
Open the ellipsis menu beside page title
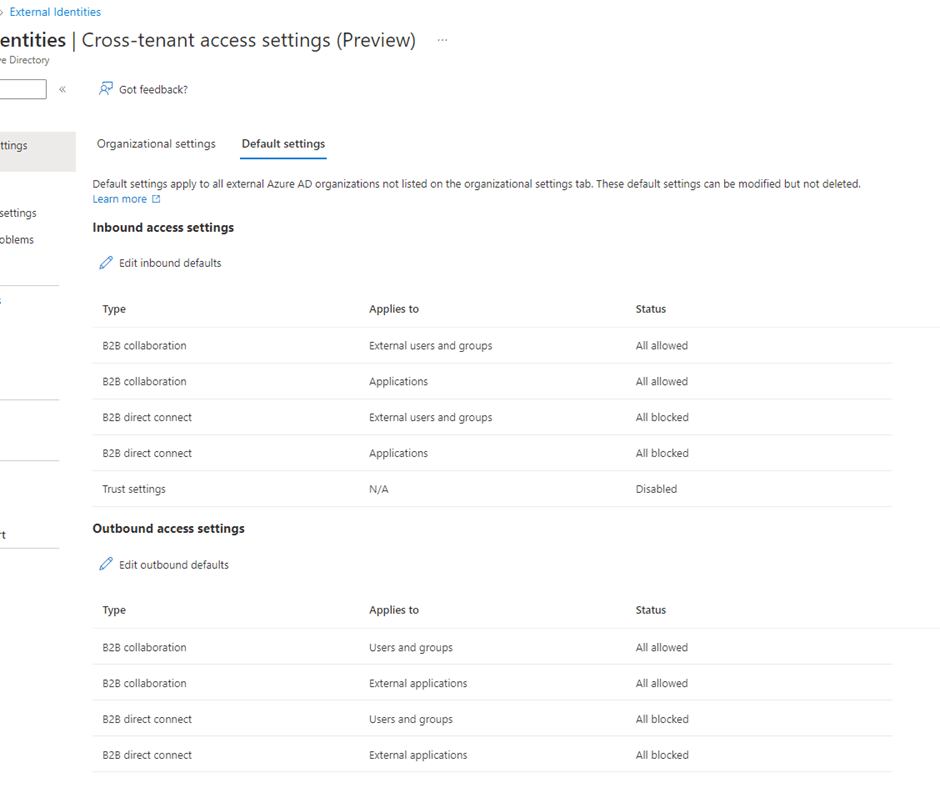click(x=442, y=40)
